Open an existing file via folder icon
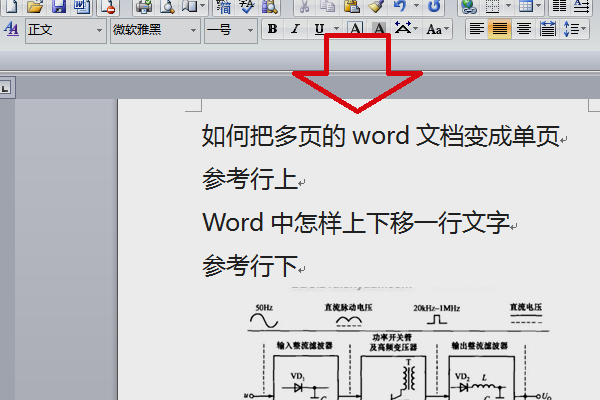 tap(35, 6)
